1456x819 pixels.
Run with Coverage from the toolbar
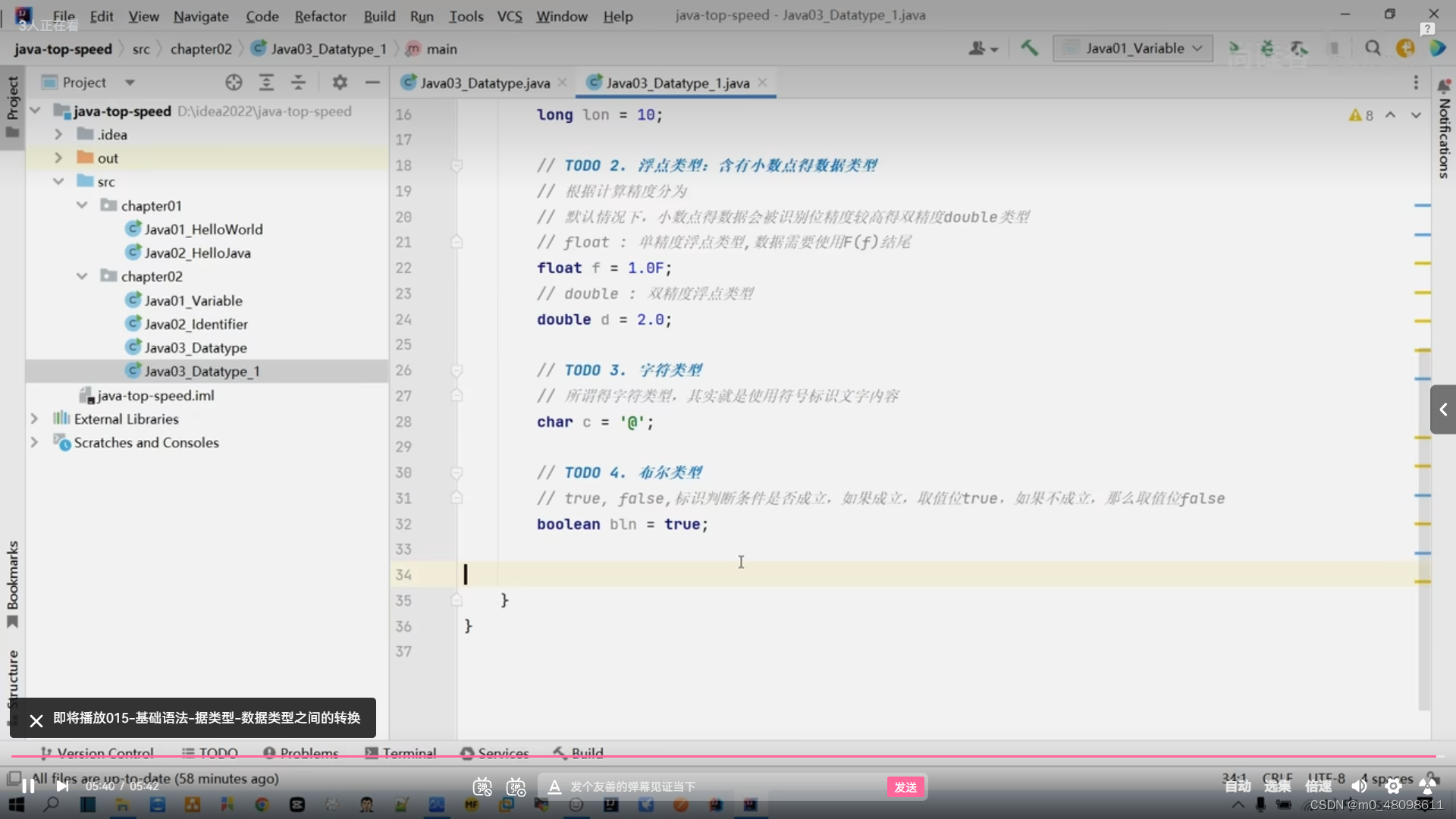coord(1301,48)
